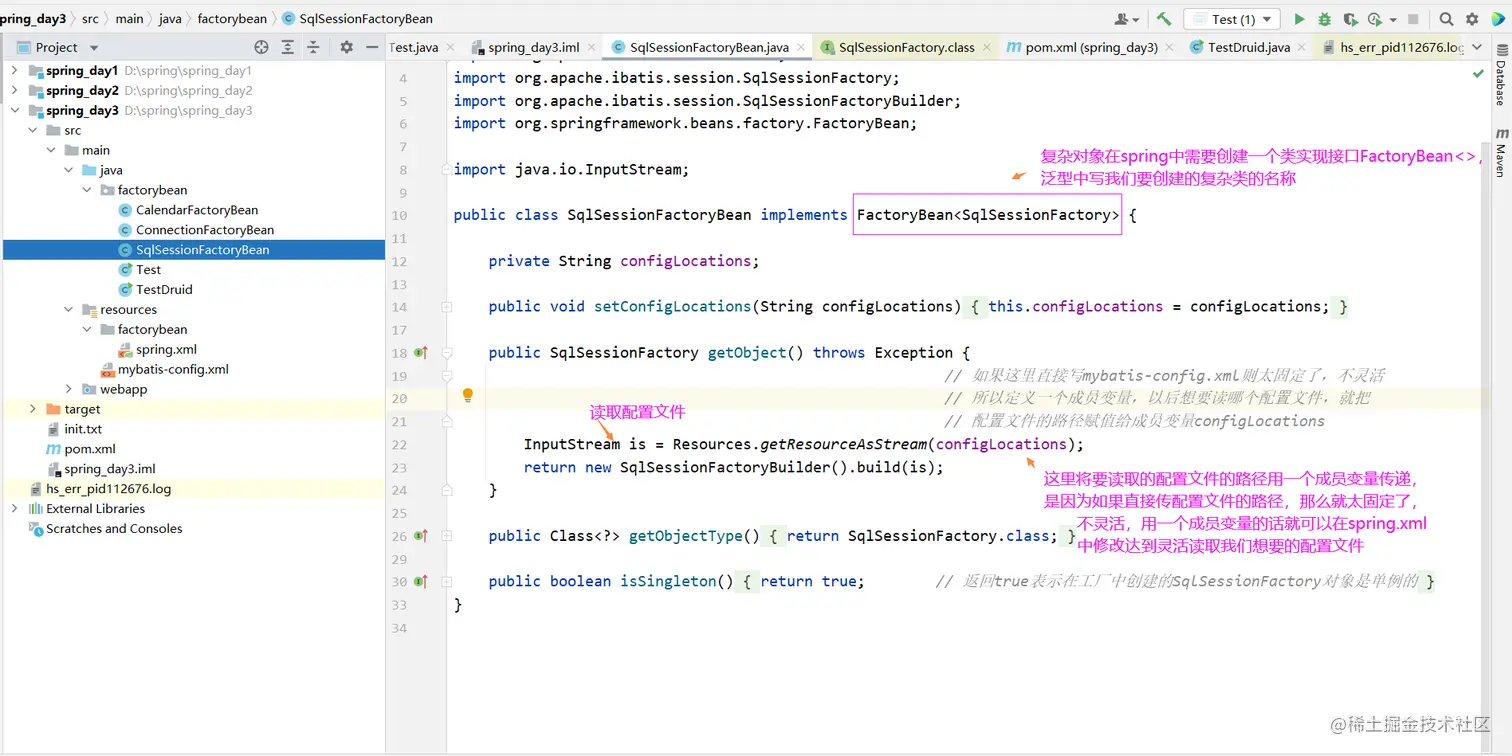Click the gray stop square icon
The height and width of the screenshot is (756, 1512).
pos(1413,19)
